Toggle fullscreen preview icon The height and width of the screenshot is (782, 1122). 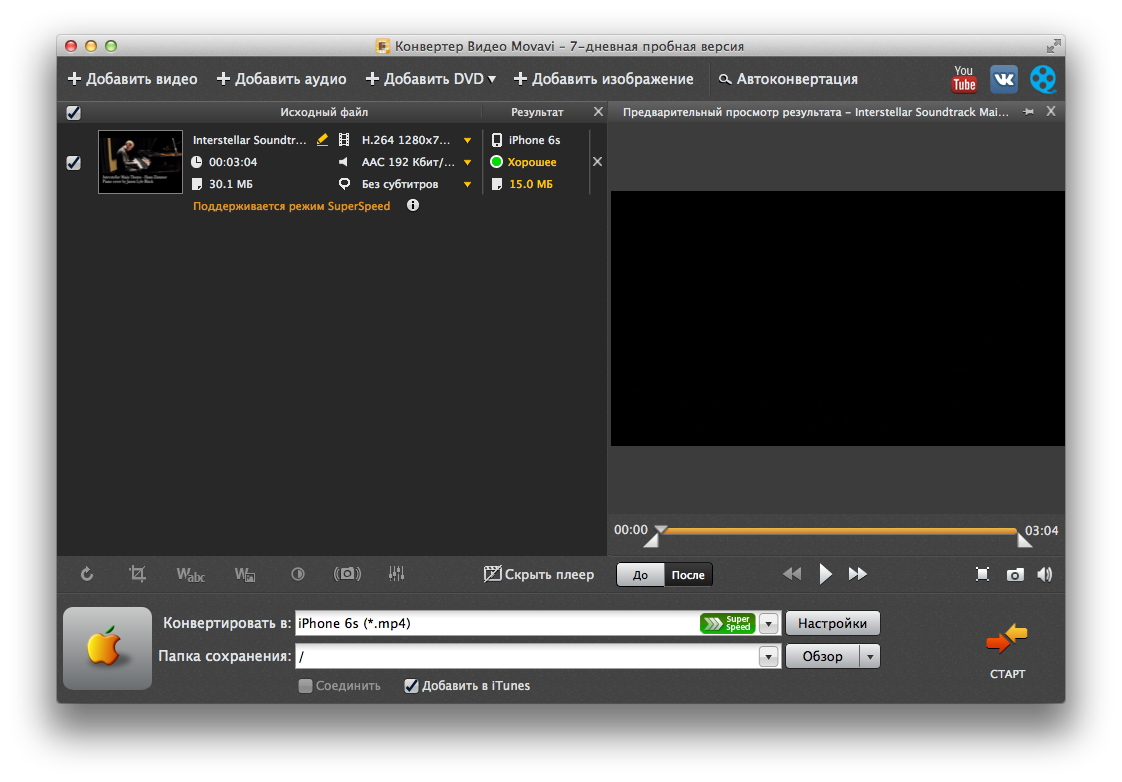click(982, 575)
